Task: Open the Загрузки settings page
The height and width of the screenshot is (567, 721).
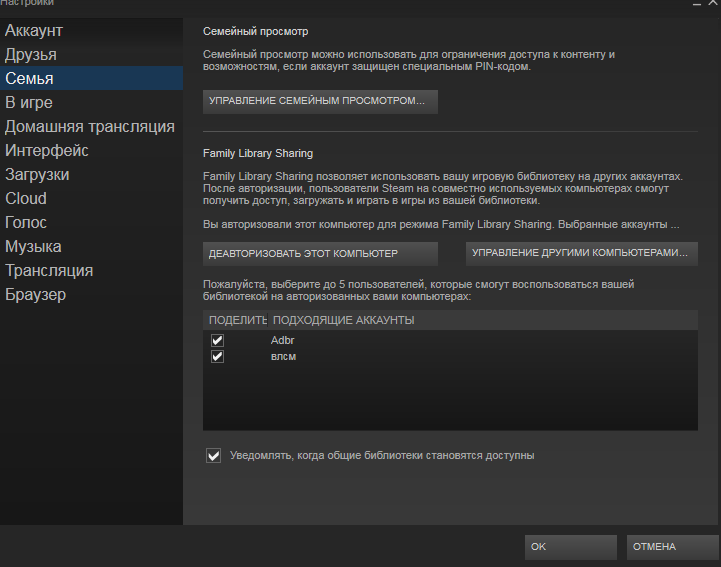Action: tap(37, 174)
